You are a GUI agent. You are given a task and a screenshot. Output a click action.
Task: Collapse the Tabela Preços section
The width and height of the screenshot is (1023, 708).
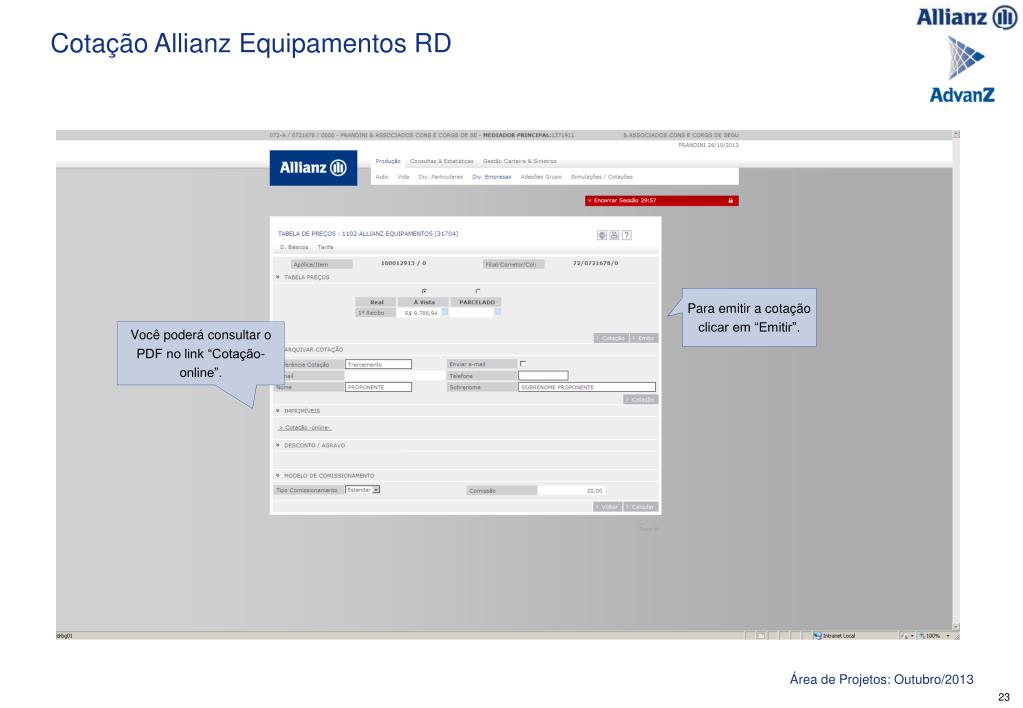click(x=278, y=277)
